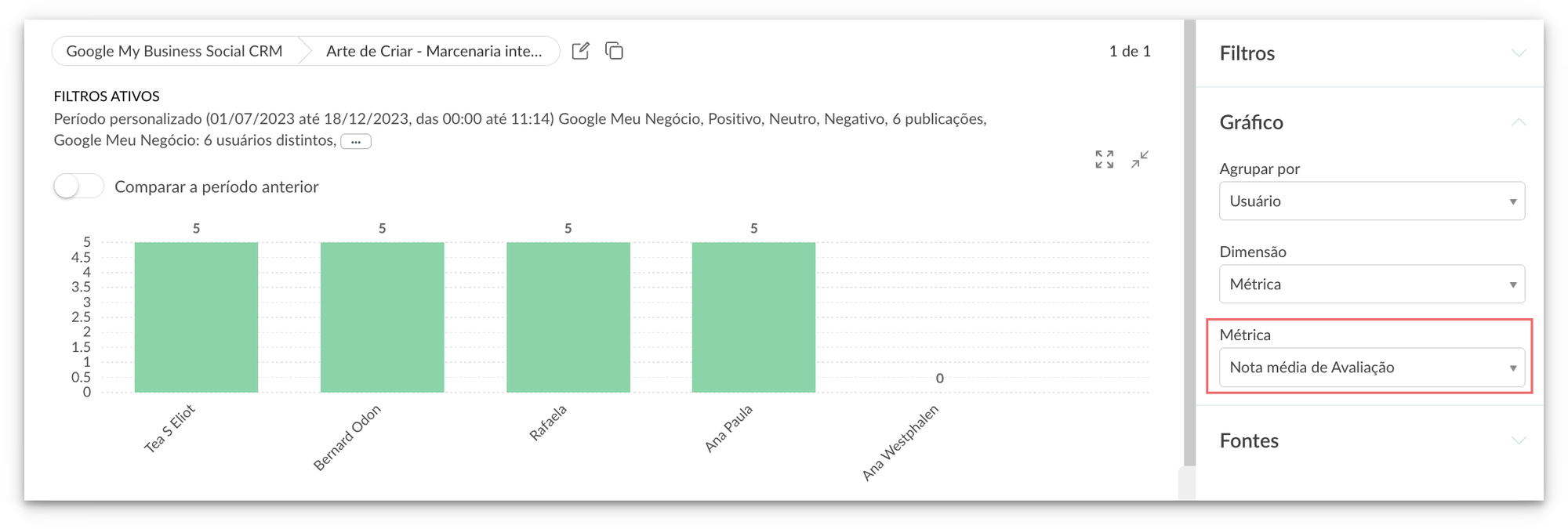Image resolution: width=1568 pixels, height=529 pixels.
Task: Click the duplicate report copy icon
Action: (x=614, y=51)
